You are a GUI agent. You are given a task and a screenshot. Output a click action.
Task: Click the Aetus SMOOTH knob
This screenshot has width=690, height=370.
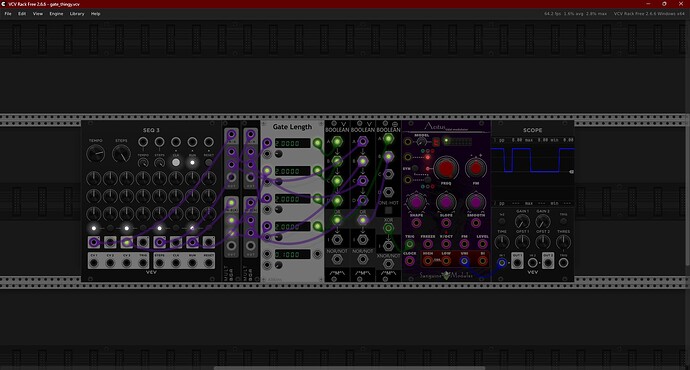point(476,202)
